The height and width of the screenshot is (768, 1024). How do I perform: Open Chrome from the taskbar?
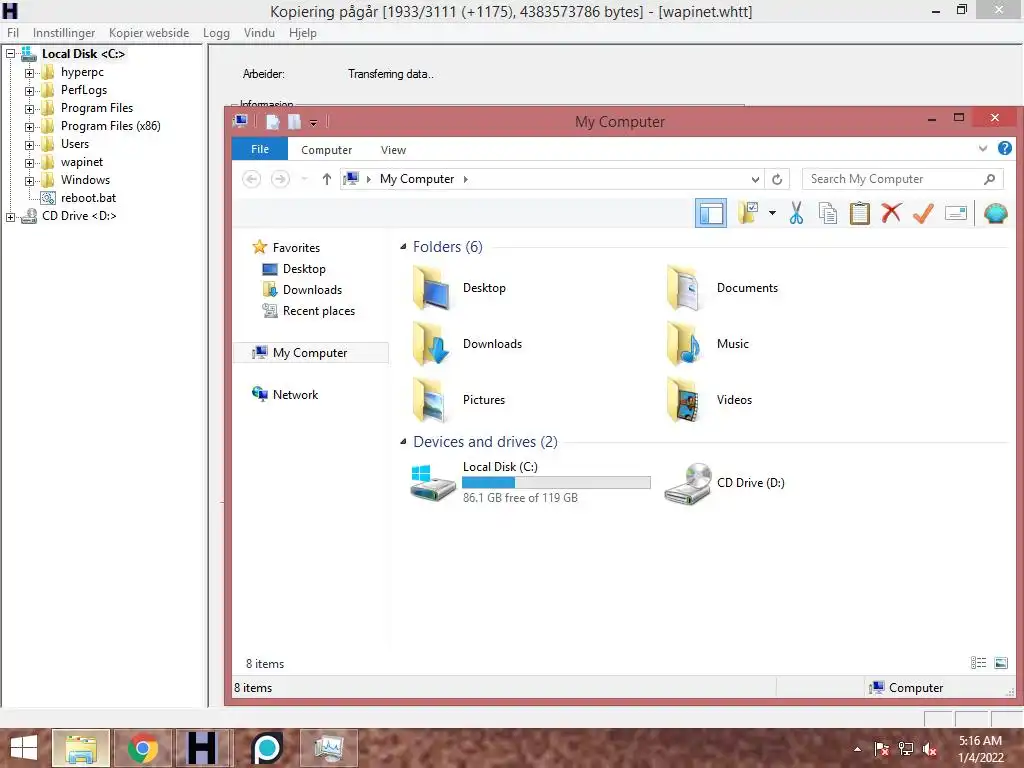tap(142, 748)
